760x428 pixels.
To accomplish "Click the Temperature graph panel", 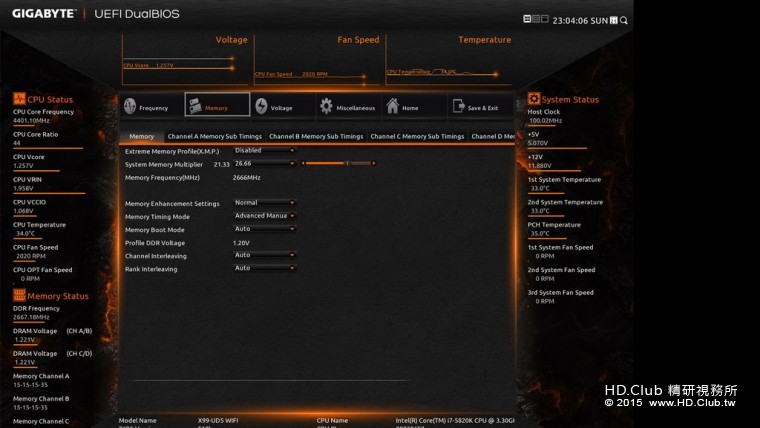I will click(x=449, y=61).
